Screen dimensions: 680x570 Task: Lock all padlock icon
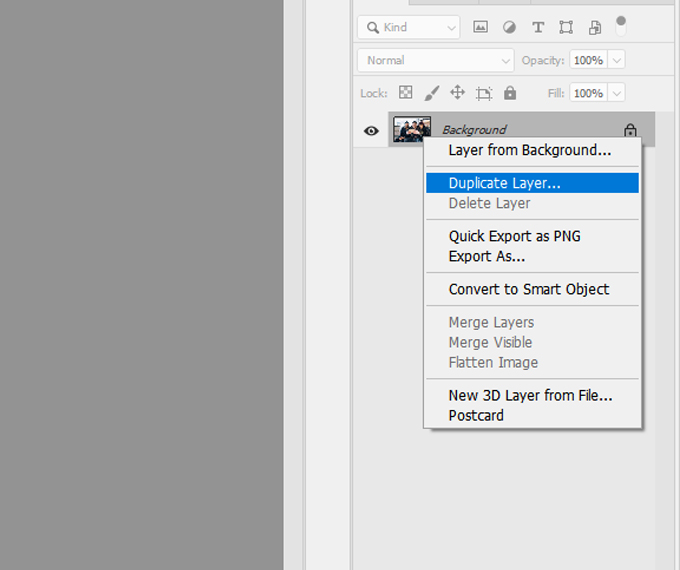pyautogui.click(x=510, y=93)
